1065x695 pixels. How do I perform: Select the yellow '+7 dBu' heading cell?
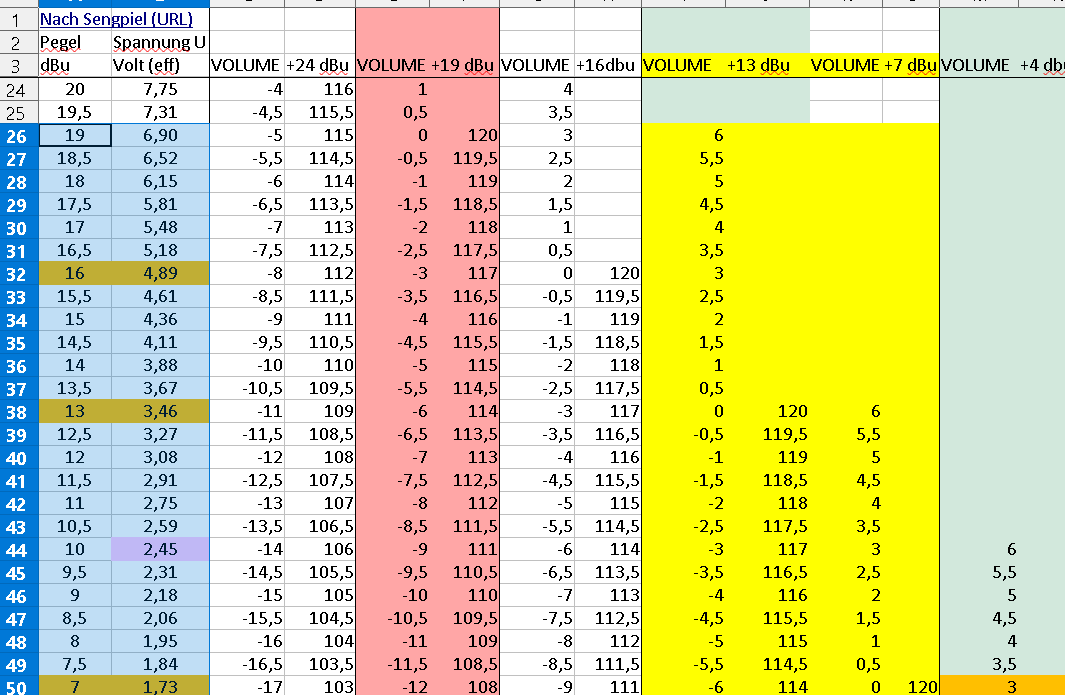tap(910, 66)
